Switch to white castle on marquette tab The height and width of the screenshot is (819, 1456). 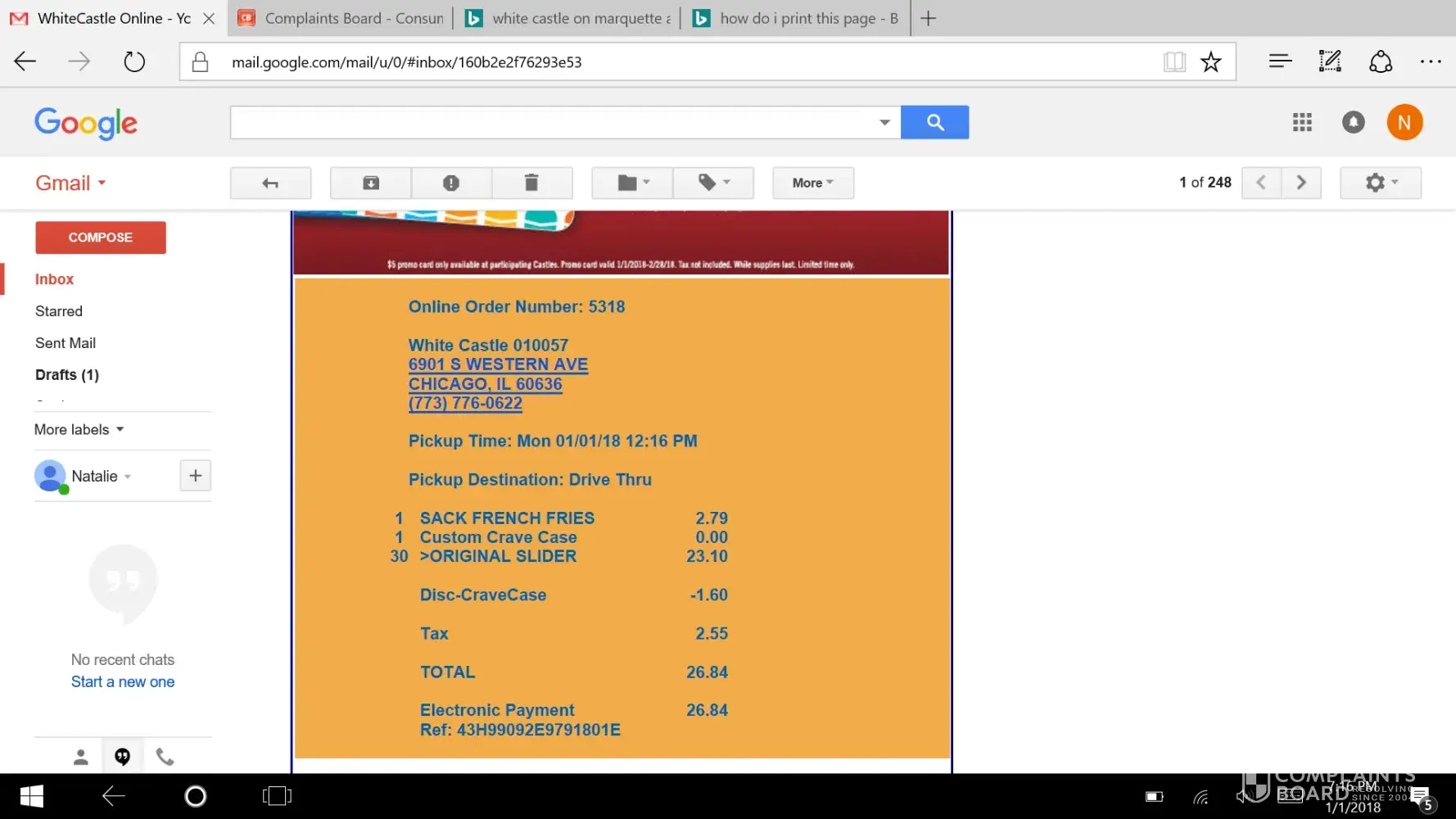pos(569,18)
